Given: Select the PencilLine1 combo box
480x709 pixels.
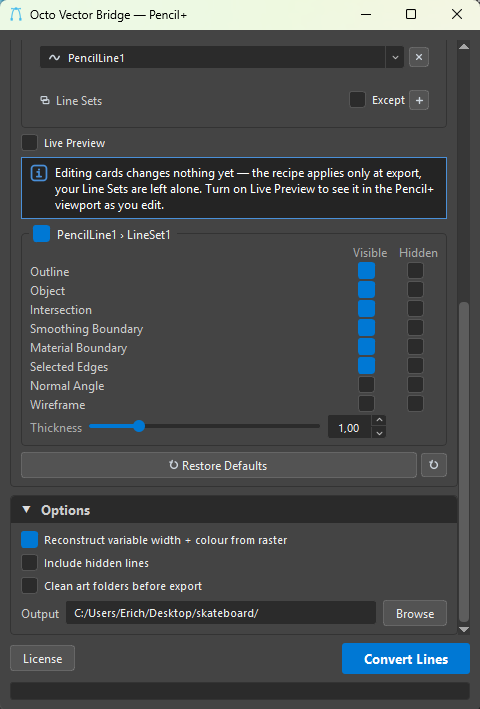Looking at the screenshot, I should [221, 57].
